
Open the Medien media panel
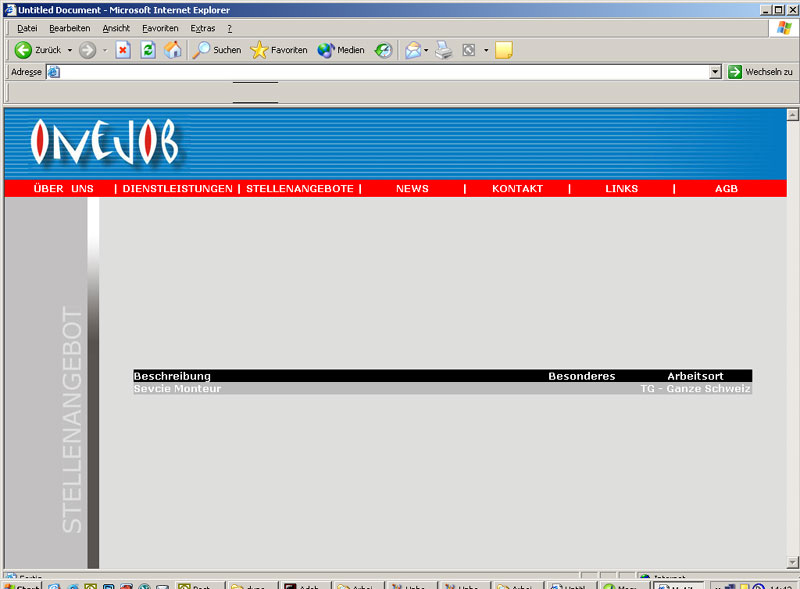(341, 50)
